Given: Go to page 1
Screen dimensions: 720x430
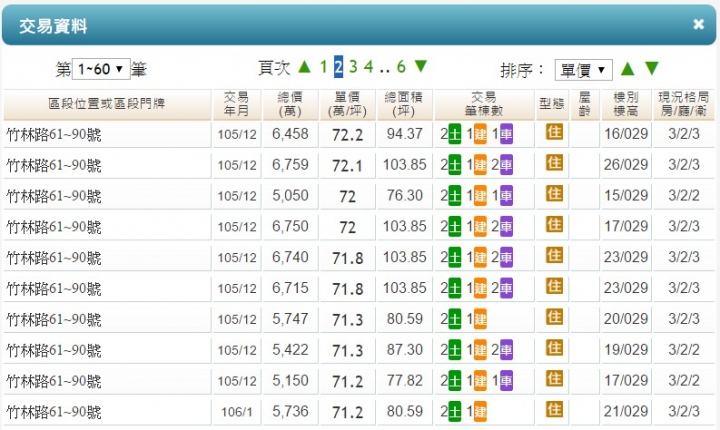Looking at the screenshot, I should pyautogui.click(x=324, y=67).
